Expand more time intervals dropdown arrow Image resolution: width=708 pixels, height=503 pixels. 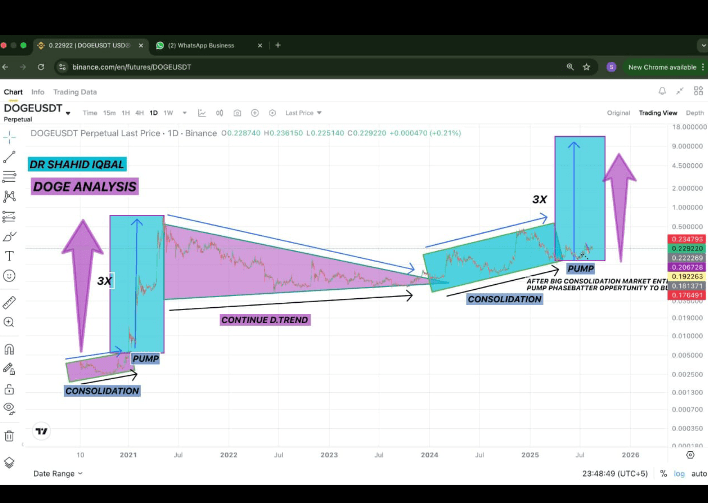pyautogui.click(x=185, y=113)
